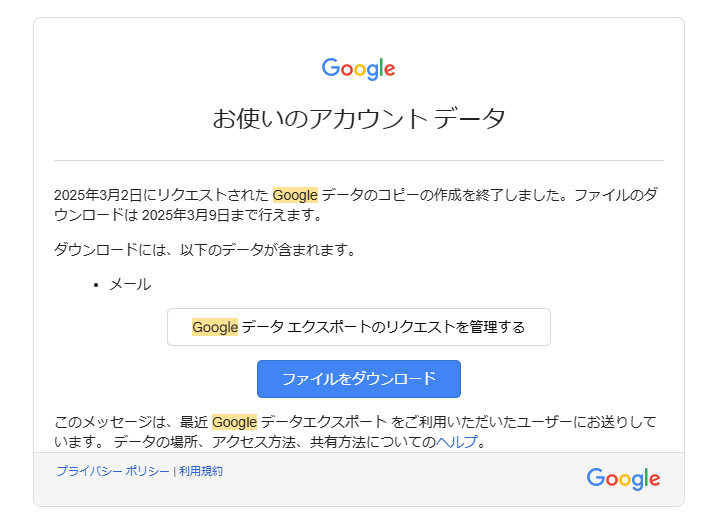Click the divider line under the heading
This screenshot has width=710, height=523.
pyautogui.click(x=359, y=160)
